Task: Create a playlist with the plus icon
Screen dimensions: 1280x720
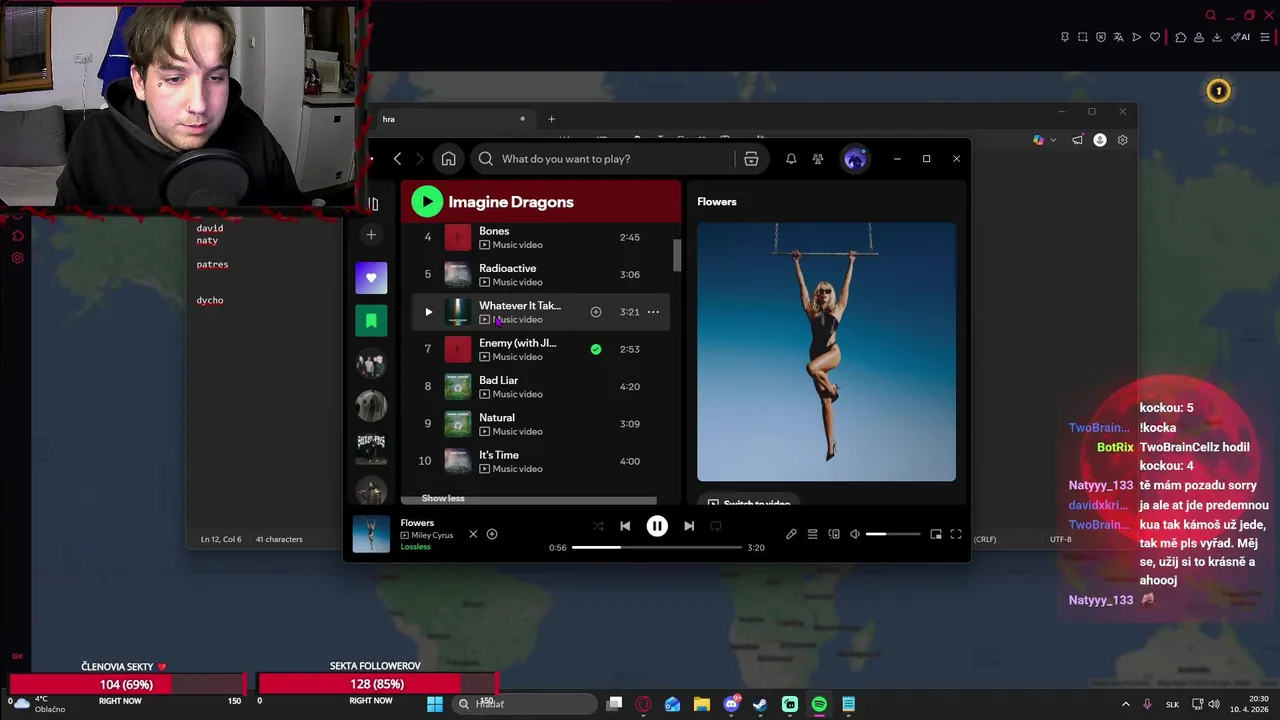Action: pyautogui.click(x=371, y=235)
